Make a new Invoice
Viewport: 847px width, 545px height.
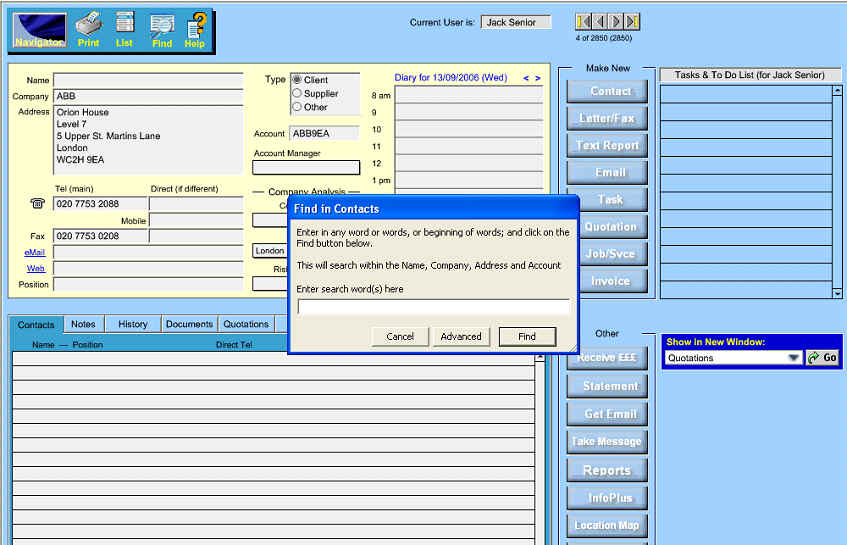613,281
